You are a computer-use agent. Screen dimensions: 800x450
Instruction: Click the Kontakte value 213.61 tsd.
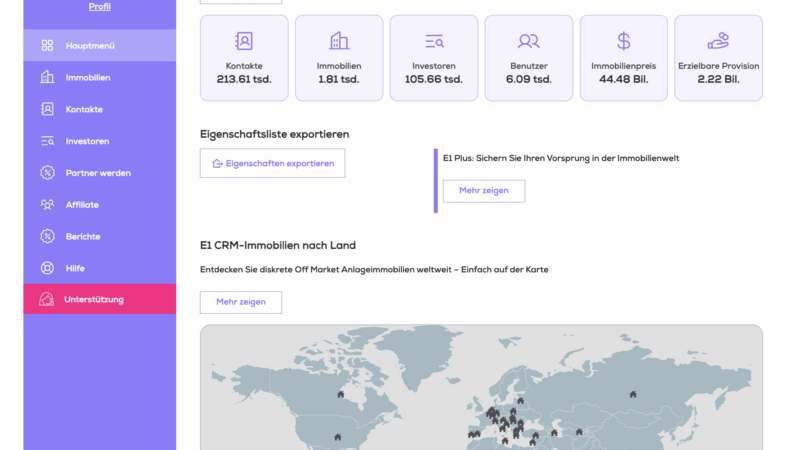click(244, 80)
